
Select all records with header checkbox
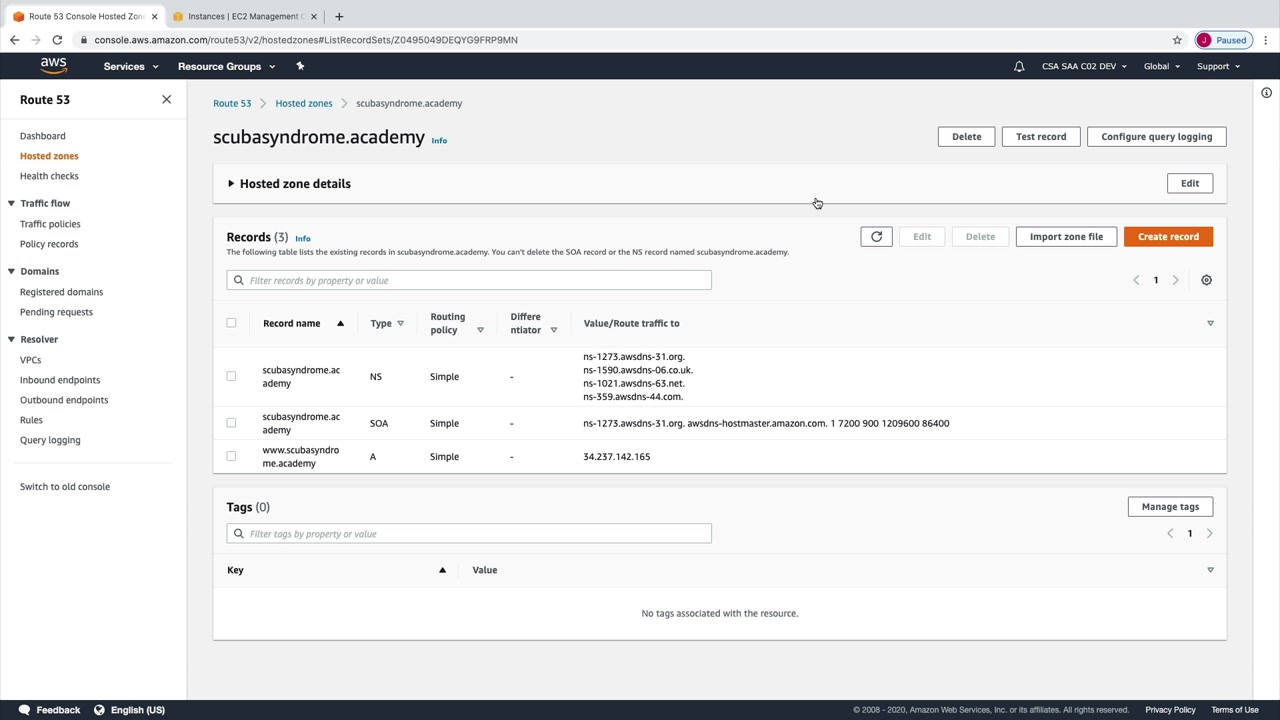click(x=231, y=323)
